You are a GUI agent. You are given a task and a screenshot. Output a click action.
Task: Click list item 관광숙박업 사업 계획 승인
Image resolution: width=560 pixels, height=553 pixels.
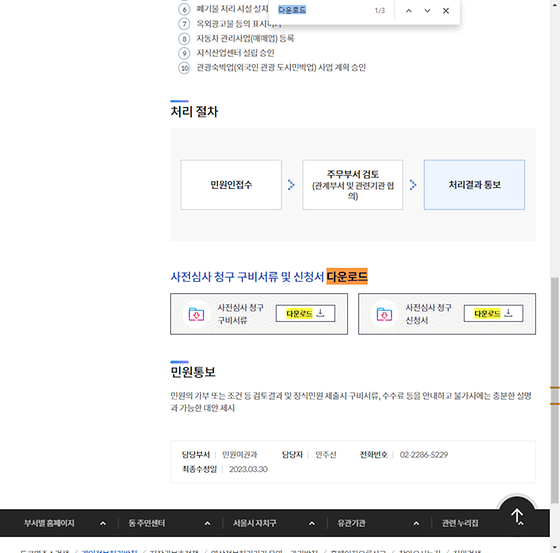[x=281, y=68]
